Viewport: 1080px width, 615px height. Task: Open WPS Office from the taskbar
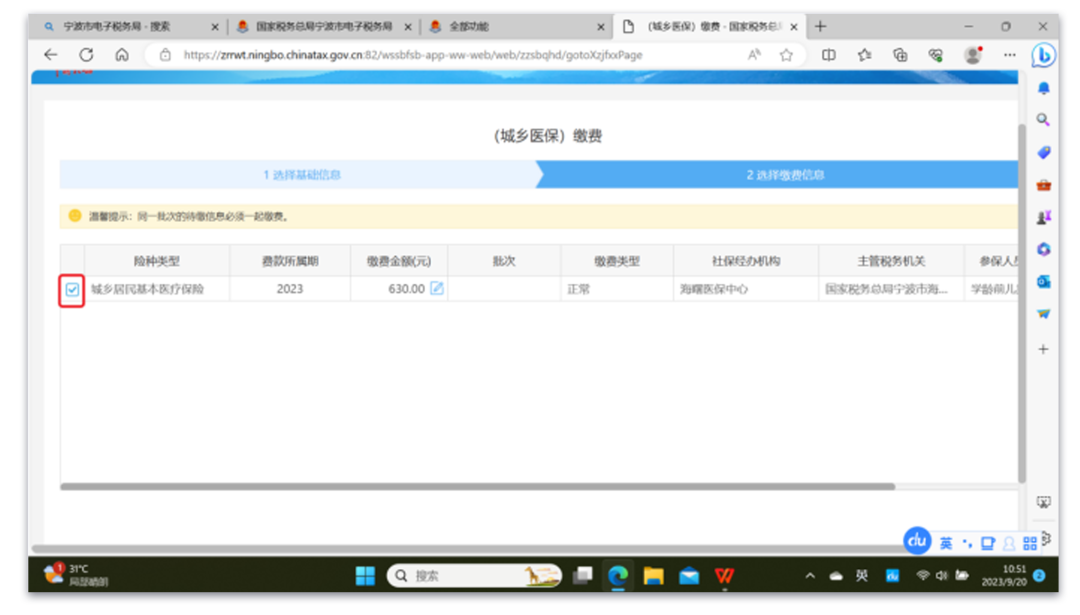point(724,575)
